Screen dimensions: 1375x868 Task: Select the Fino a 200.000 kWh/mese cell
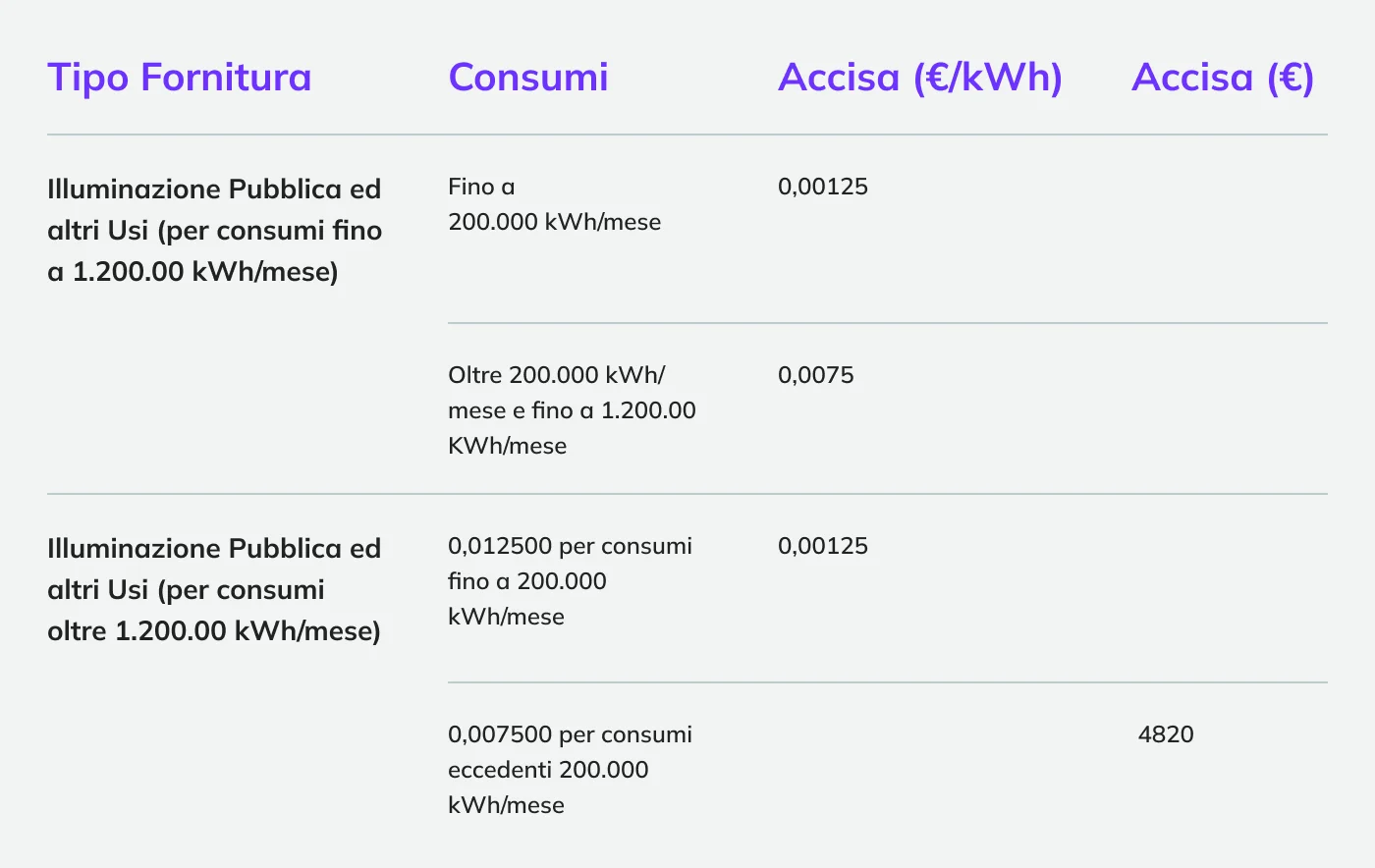(x=554, y=204)
